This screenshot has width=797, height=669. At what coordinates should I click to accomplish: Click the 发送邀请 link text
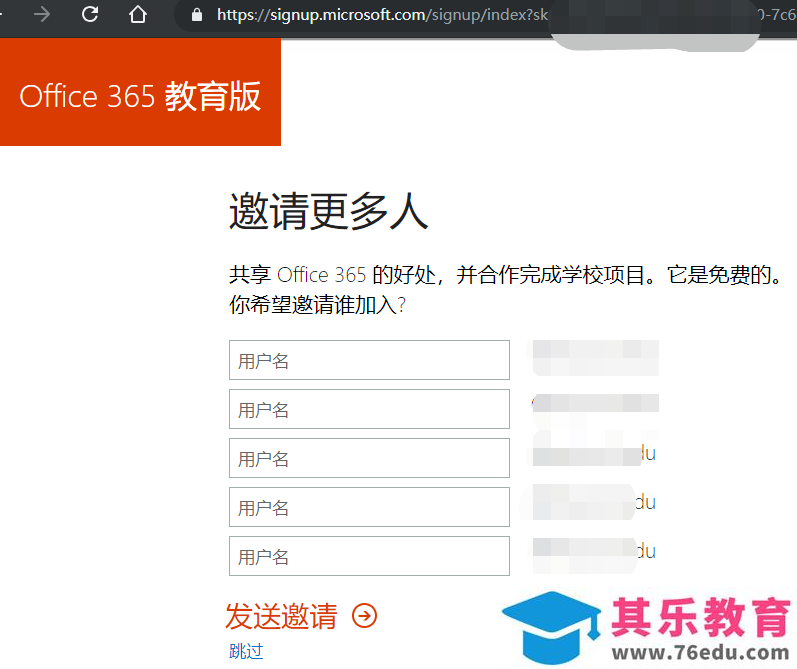pos(281,616)
